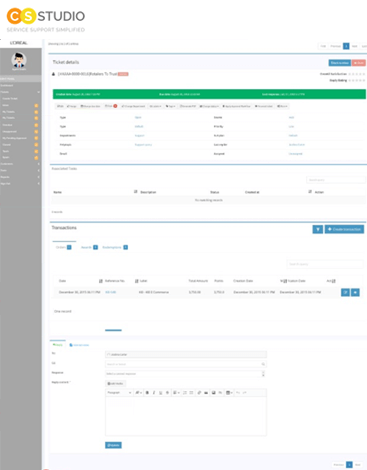The height and width of the screenshot is (470, 367).
Task: Set Reply Rating using the stars
Action: tap(357, 80)
